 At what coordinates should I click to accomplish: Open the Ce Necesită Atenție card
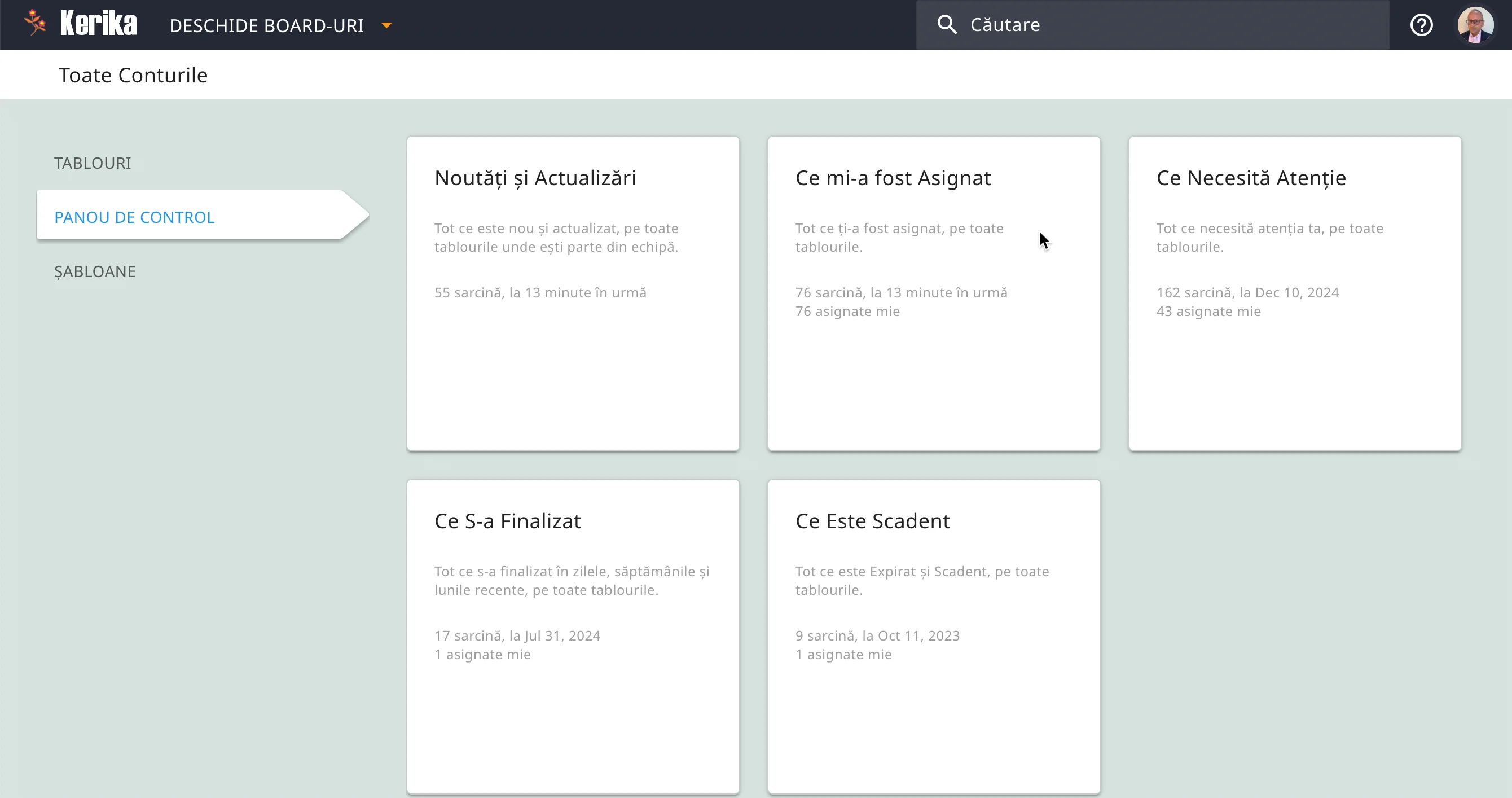pos(1295,293)
